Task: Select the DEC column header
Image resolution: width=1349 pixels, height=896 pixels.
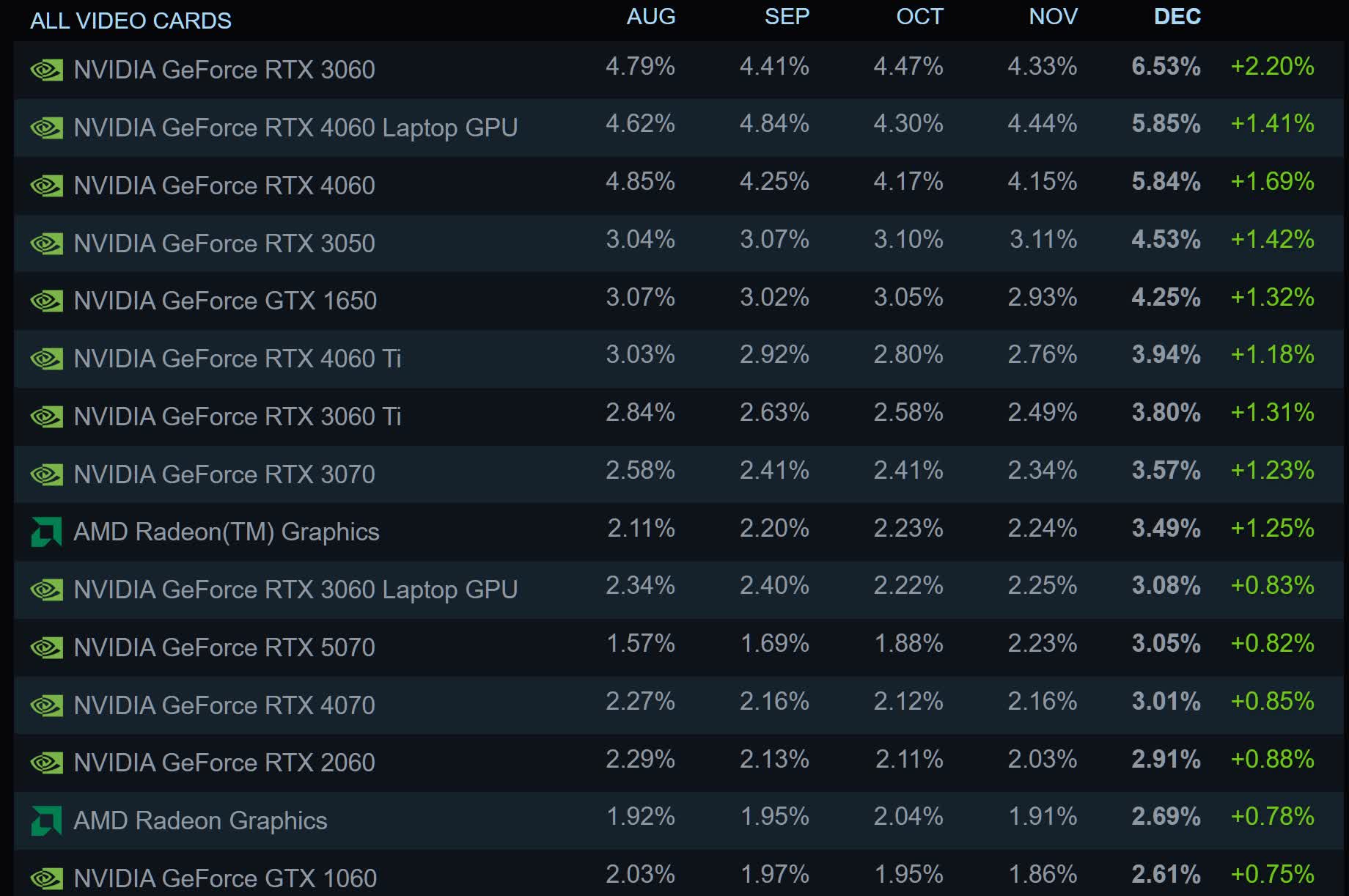Action: (1177, 17)
